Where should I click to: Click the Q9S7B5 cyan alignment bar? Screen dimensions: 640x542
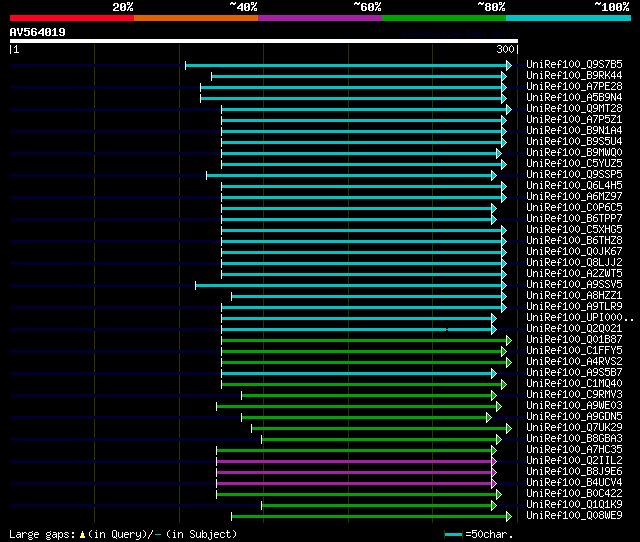pos(346,65)
